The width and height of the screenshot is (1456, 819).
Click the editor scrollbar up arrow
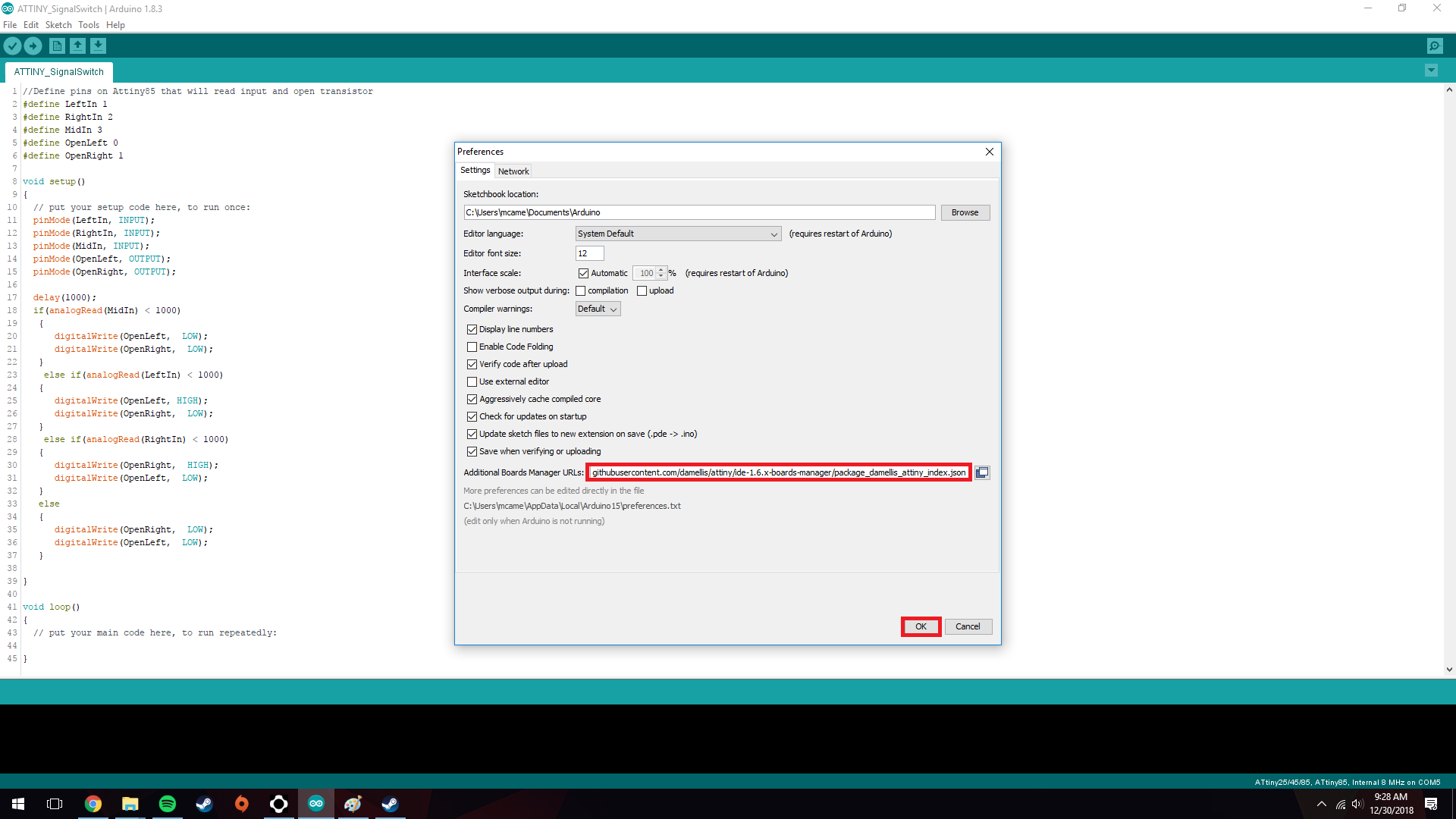1449,89
